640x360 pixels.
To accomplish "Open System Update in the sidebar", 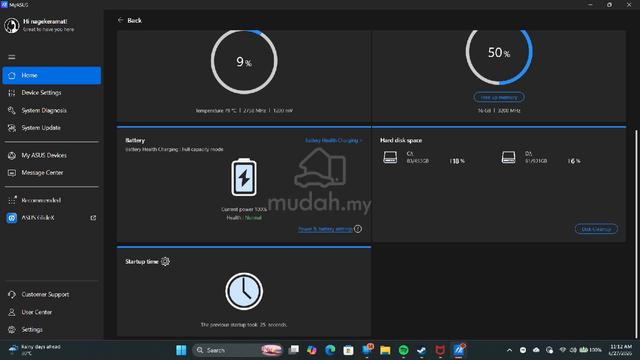I will [x=51, y=128].
